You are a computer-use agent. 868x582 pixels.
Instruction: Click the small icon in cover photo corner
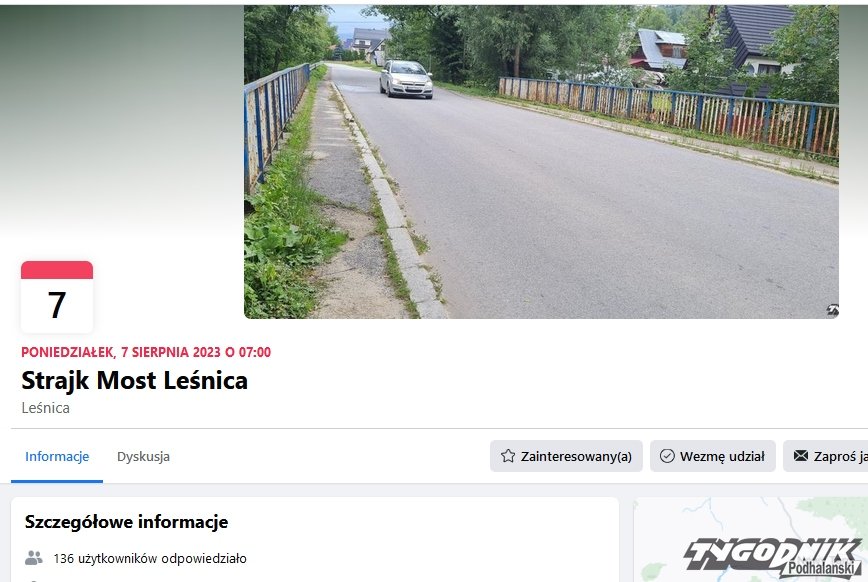click(832, 310)
